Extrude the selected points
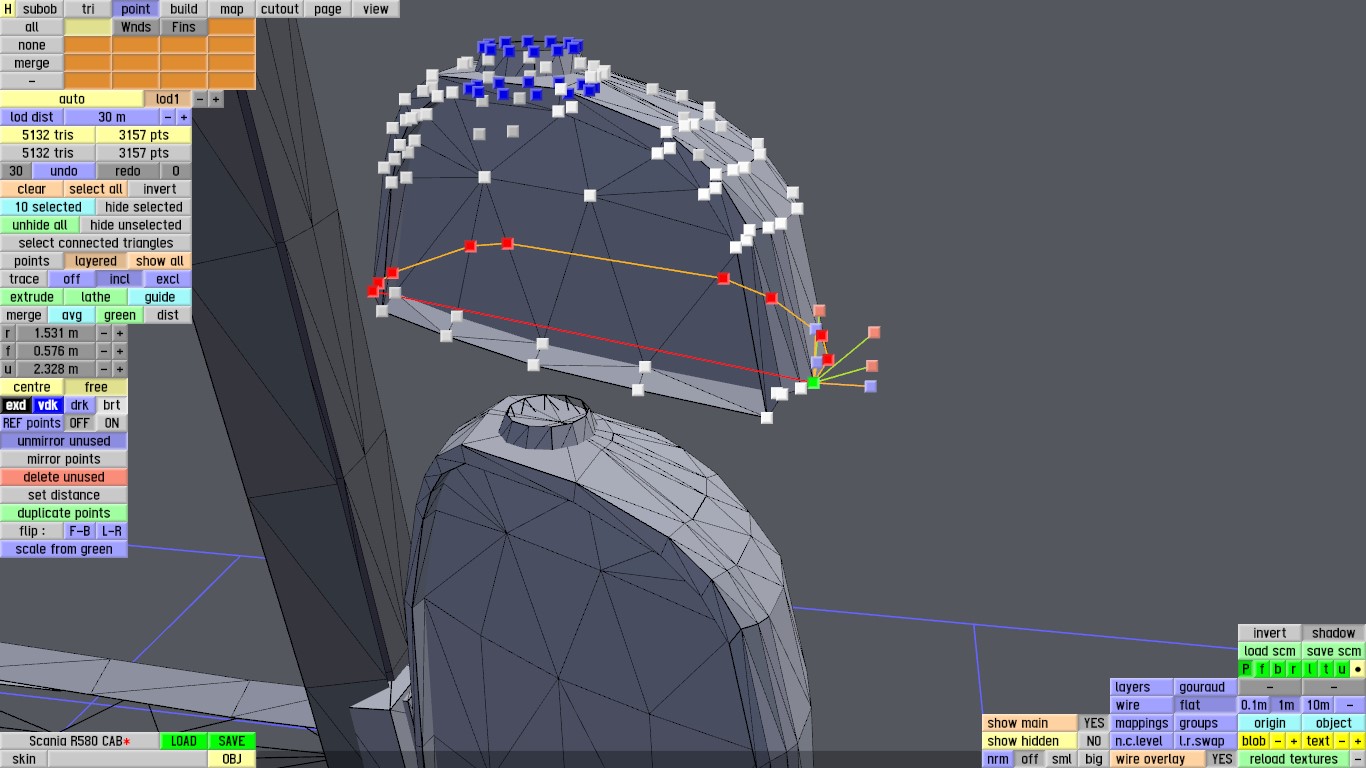1366x768 pixels. [x=32, y=297]
